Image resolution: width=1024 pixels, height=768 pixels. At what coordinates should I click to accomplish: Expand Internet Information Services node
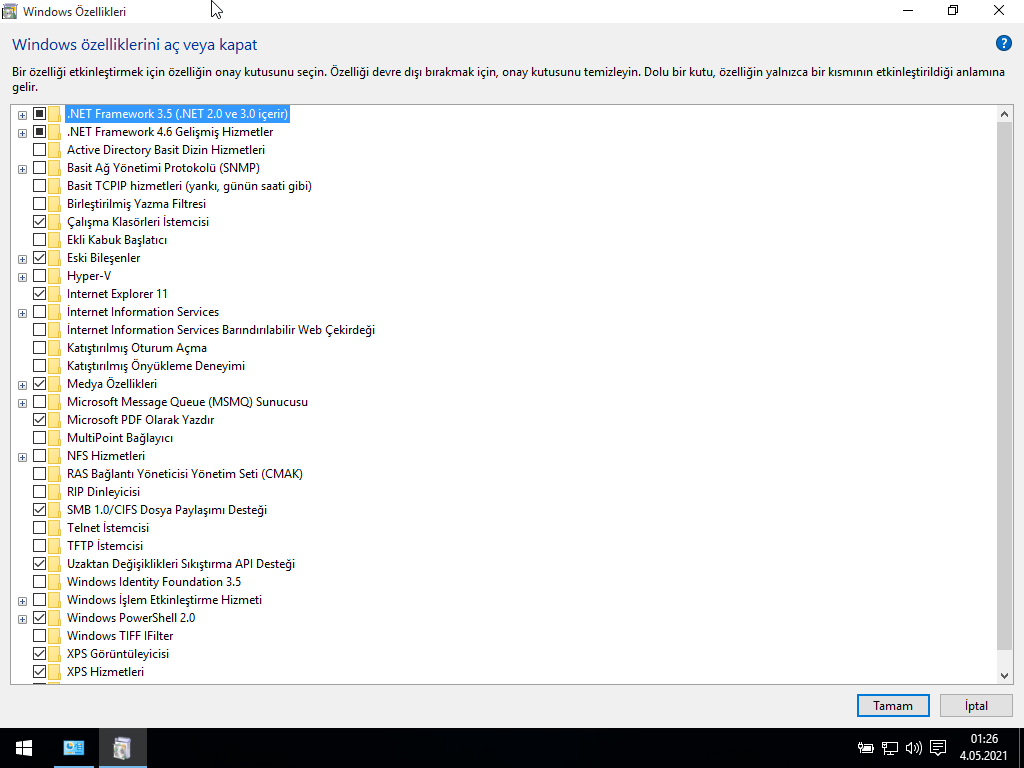click(22, 313)
